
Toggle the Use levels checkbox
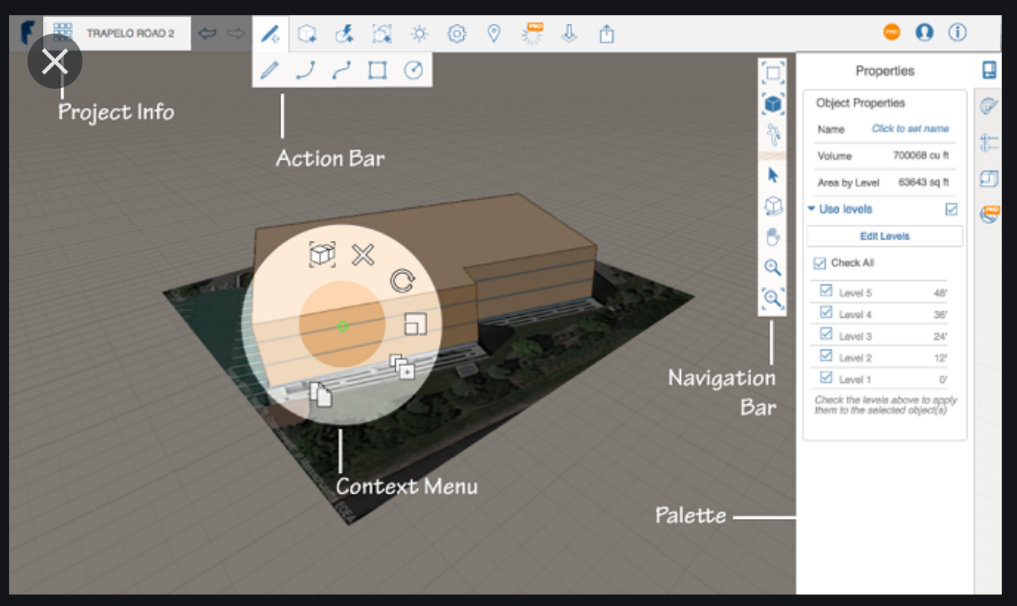click(x=951, y=209)
